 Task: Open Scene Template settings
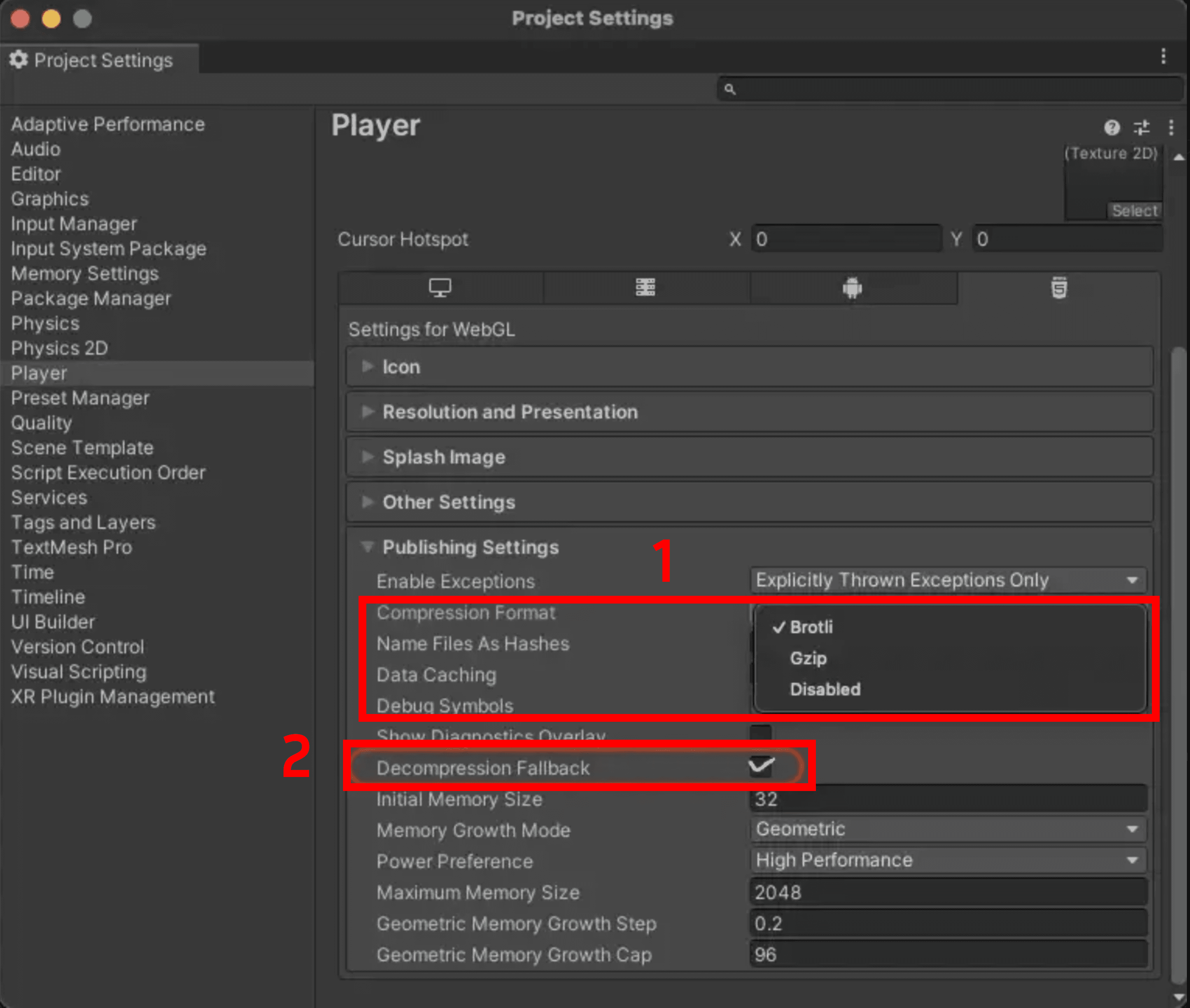pyautogui.click(x=82, y=448)
